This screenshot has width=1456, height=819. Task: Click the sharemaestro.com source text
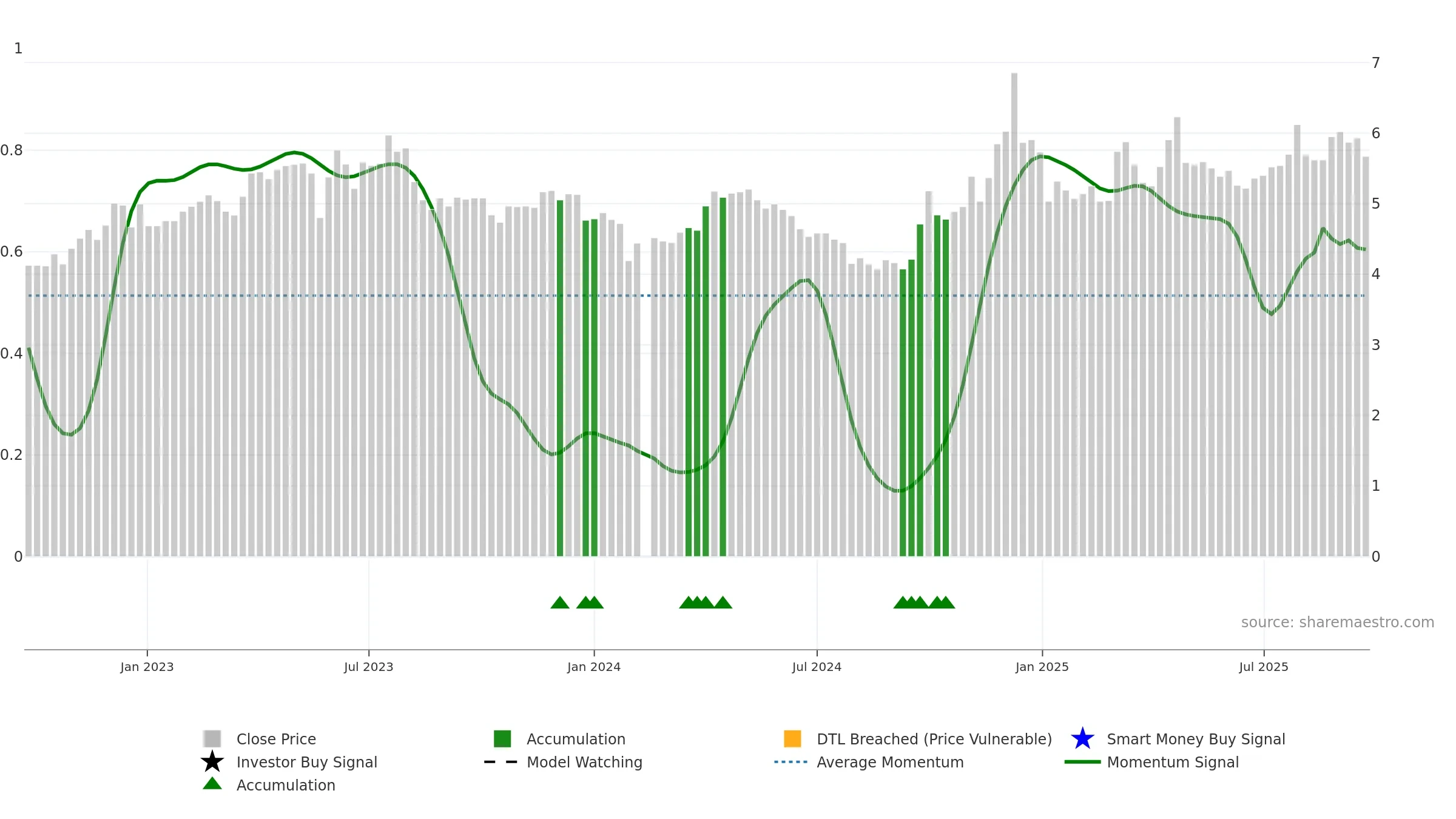coord(1338,622)
